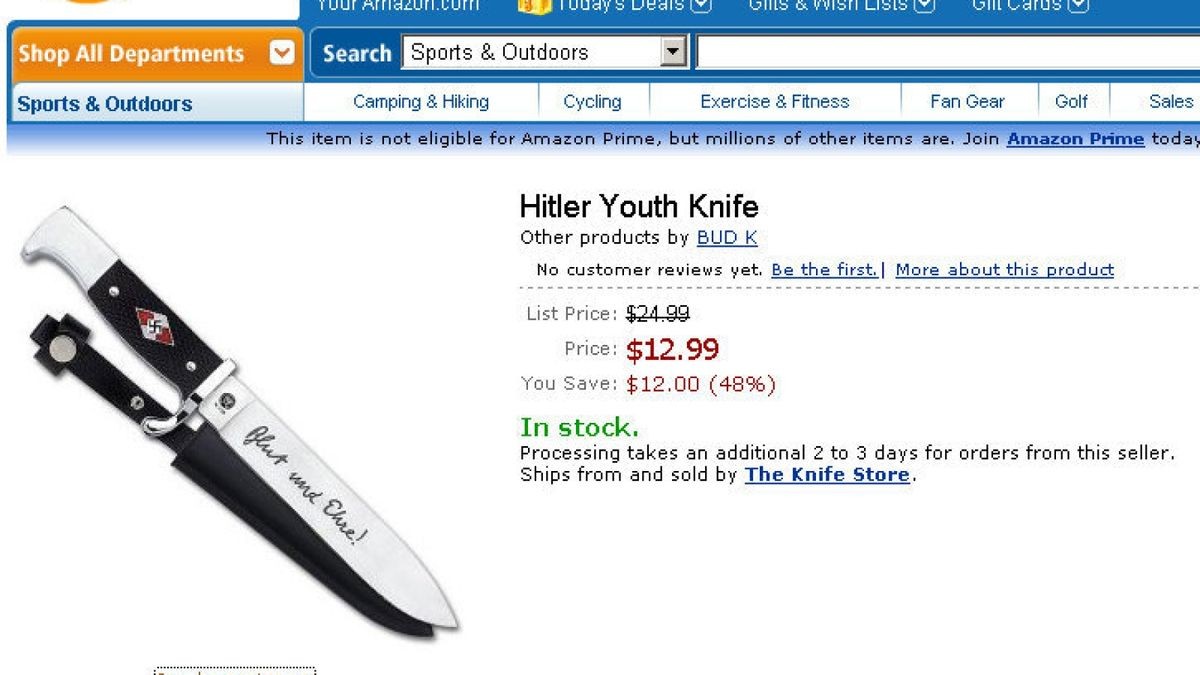Open the search category selector showing Sports & Outdoors
Viewport: 1200px width, 675px height.
(x=673, y=51)
